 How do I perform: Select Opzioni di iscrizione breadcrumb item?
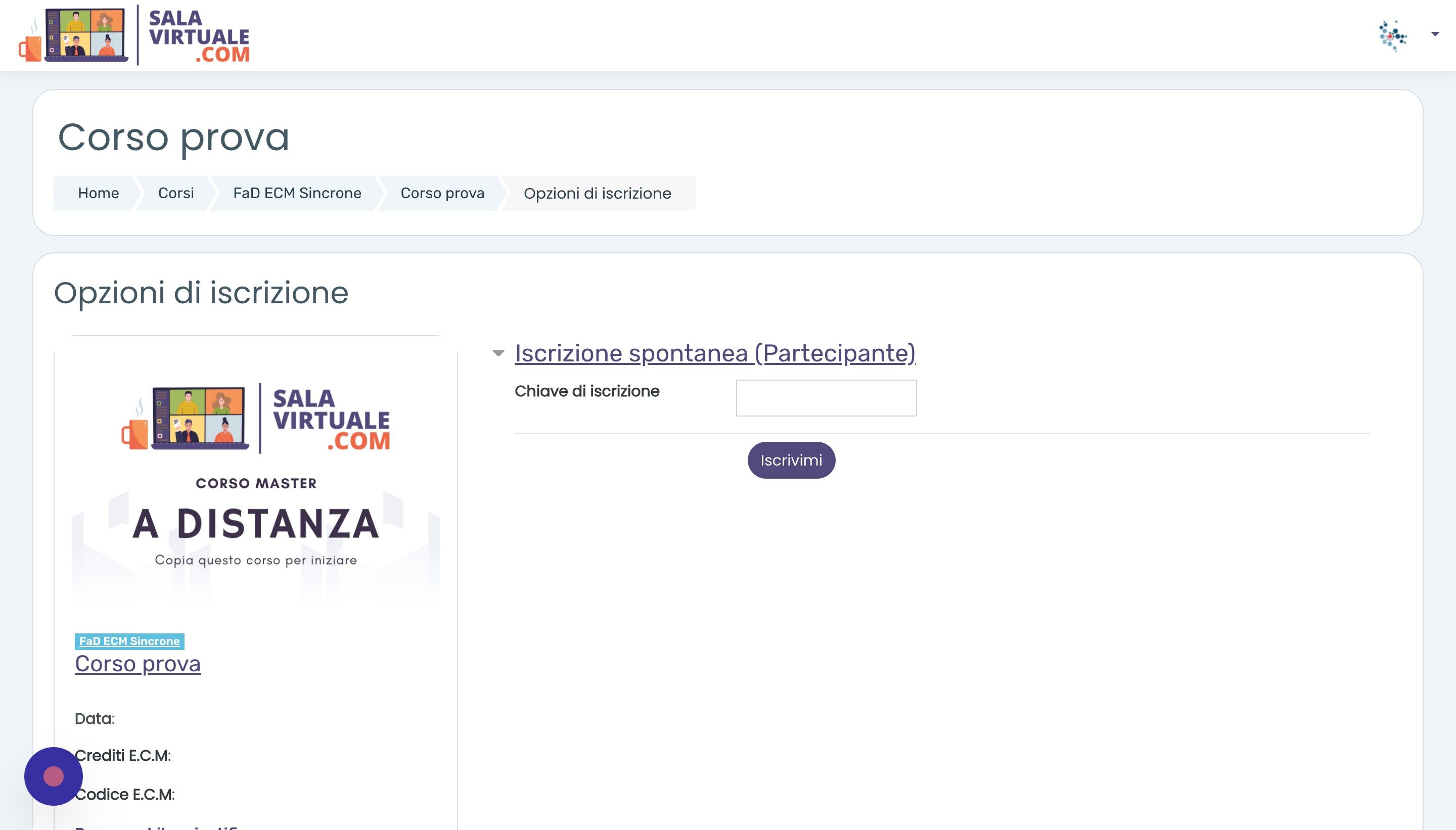tap(598, 193)
